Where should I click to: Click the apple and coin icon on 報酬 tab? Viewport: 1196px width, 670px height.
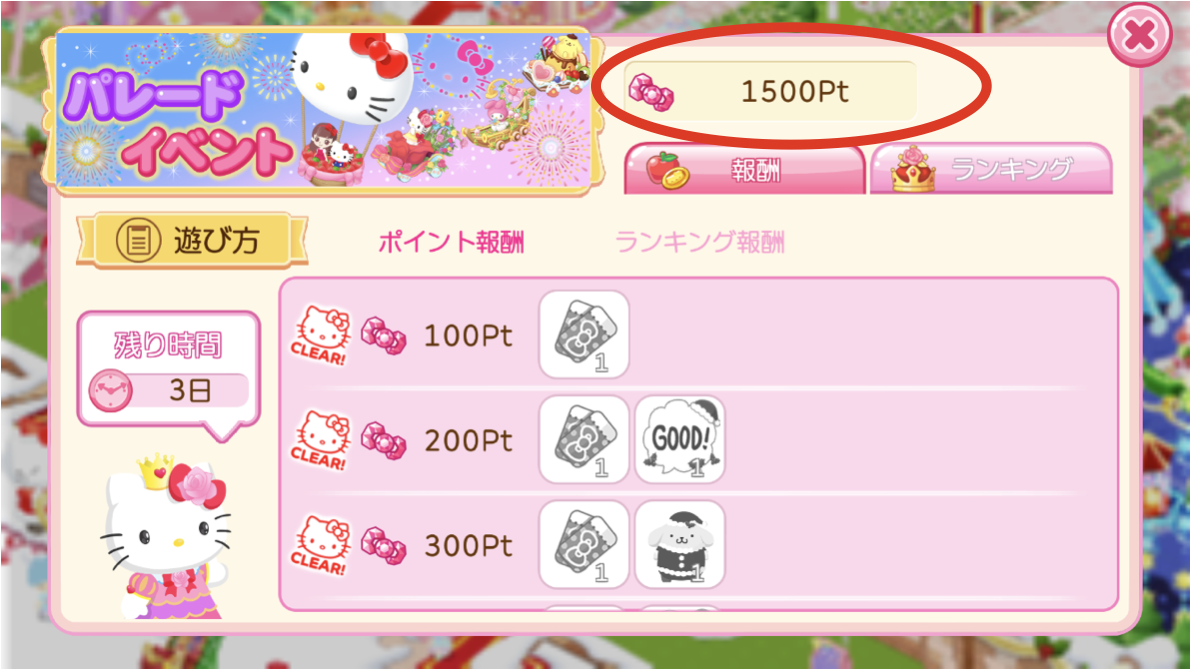click(x=667, y=170)
